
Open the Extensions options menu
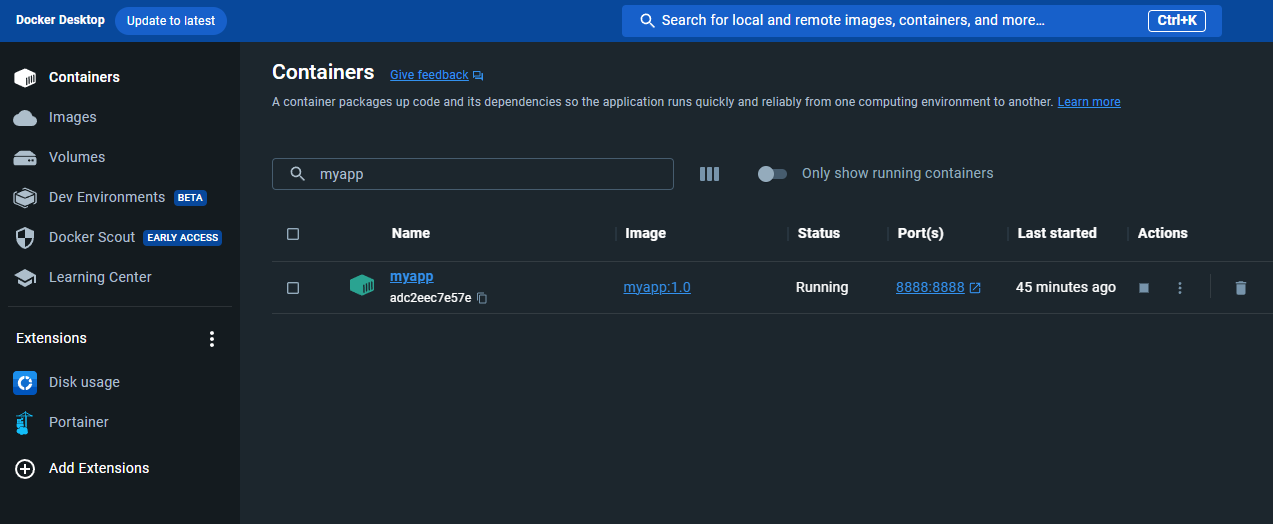[211, 339]
